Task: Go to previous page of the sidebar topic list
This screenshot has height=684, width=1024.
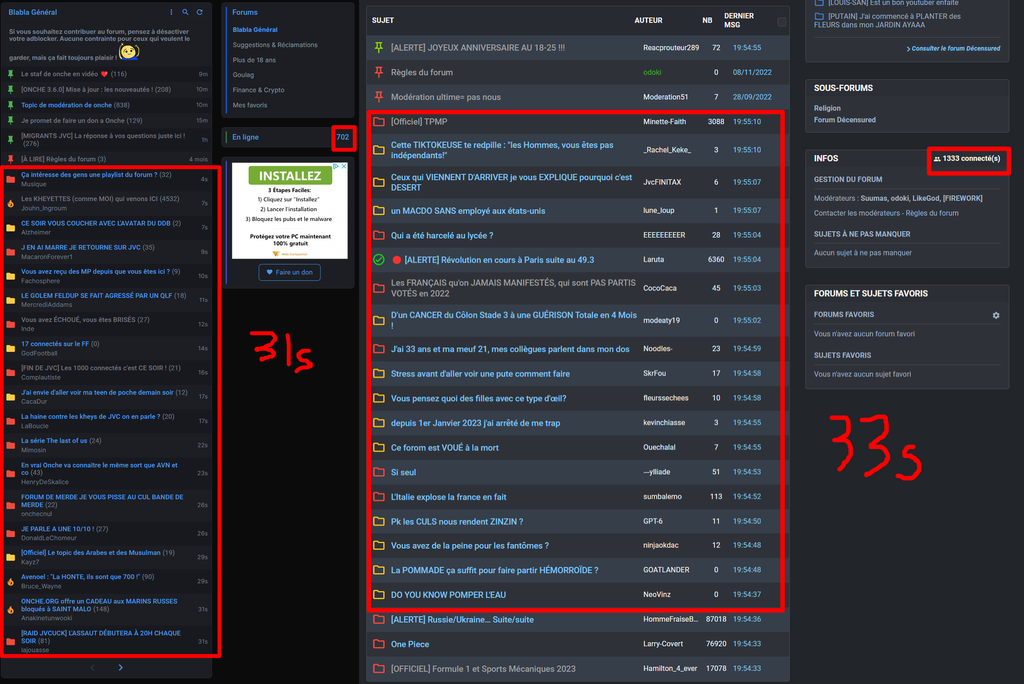Action: (92, 667)
